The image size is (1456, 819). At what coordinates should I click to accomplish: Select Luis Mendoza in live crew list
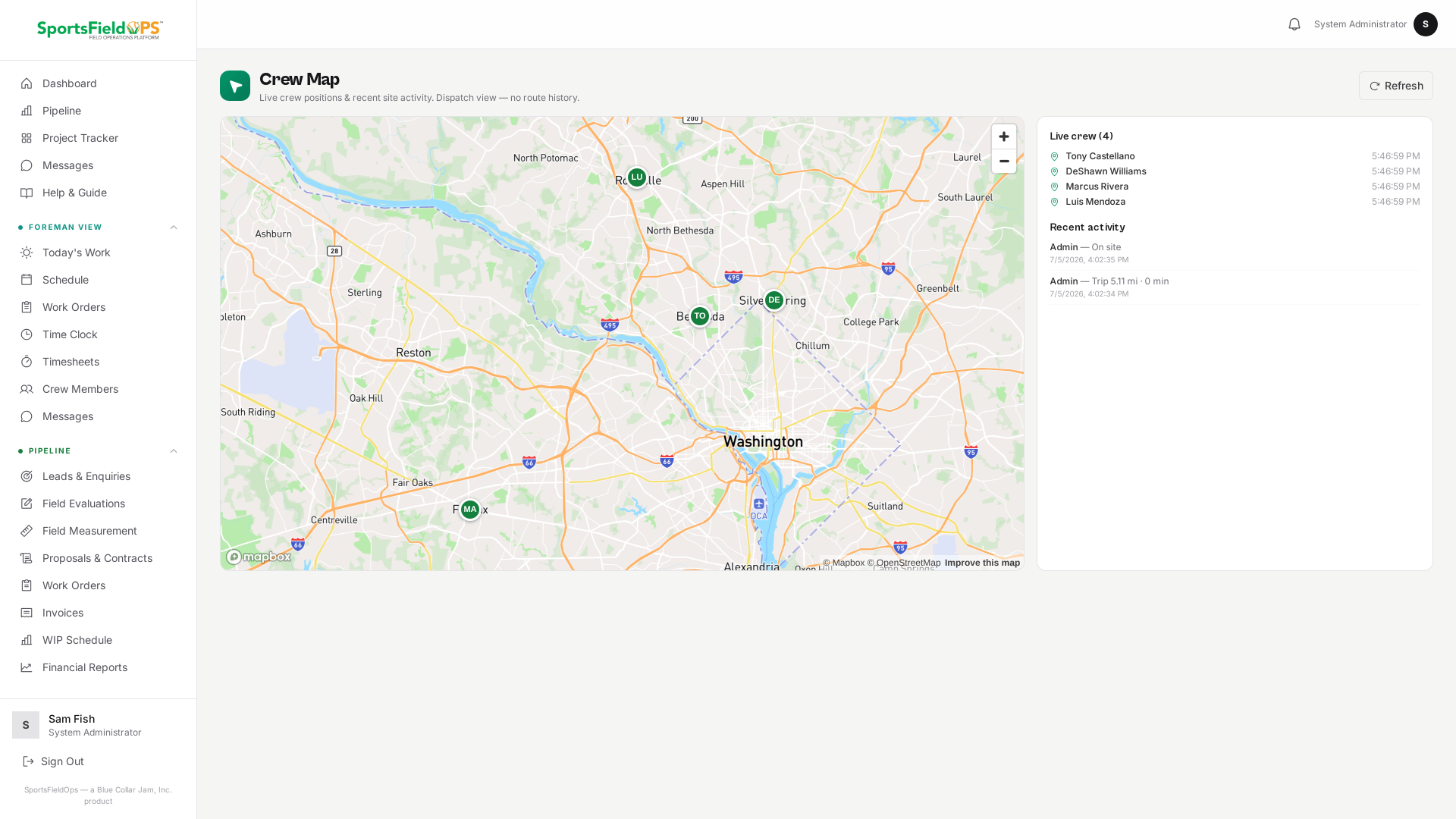pyautogui.click(x=1235, y=202)
